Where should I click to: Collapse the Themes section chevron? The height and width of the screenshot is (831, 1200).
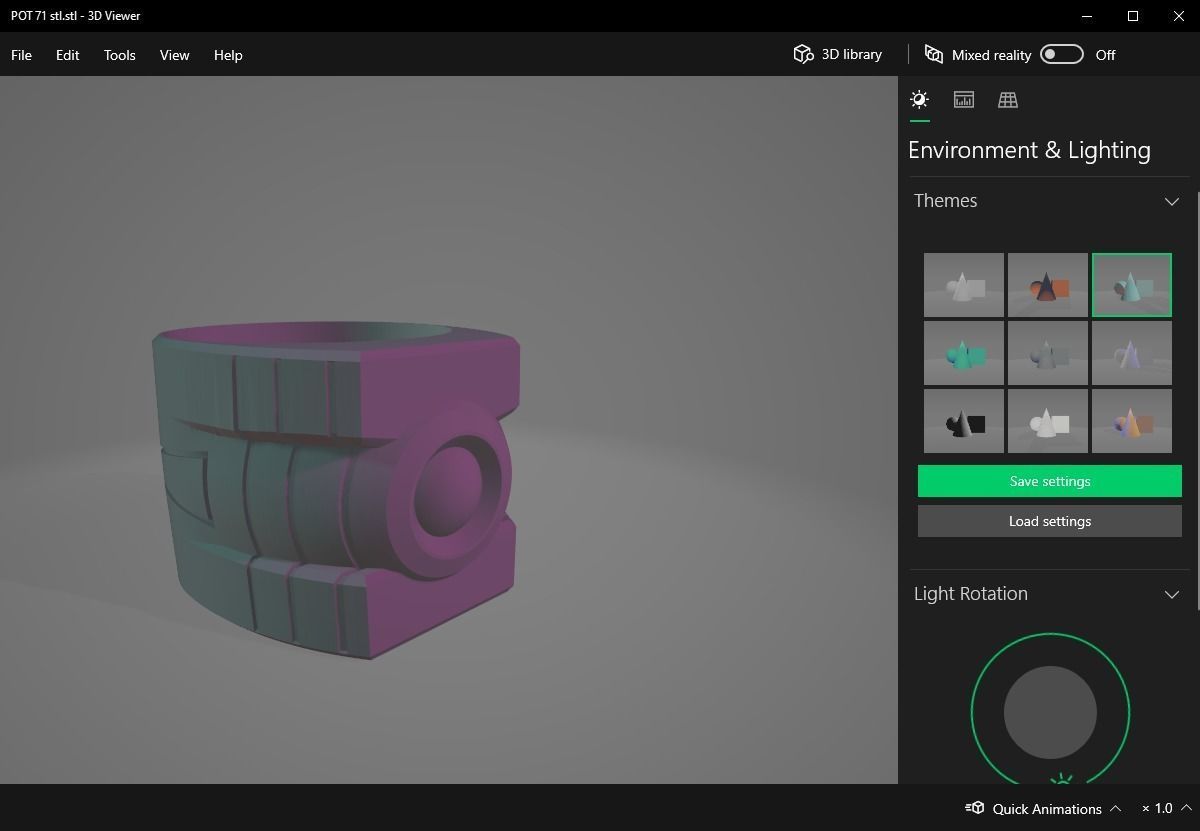tap(1172, 201)
